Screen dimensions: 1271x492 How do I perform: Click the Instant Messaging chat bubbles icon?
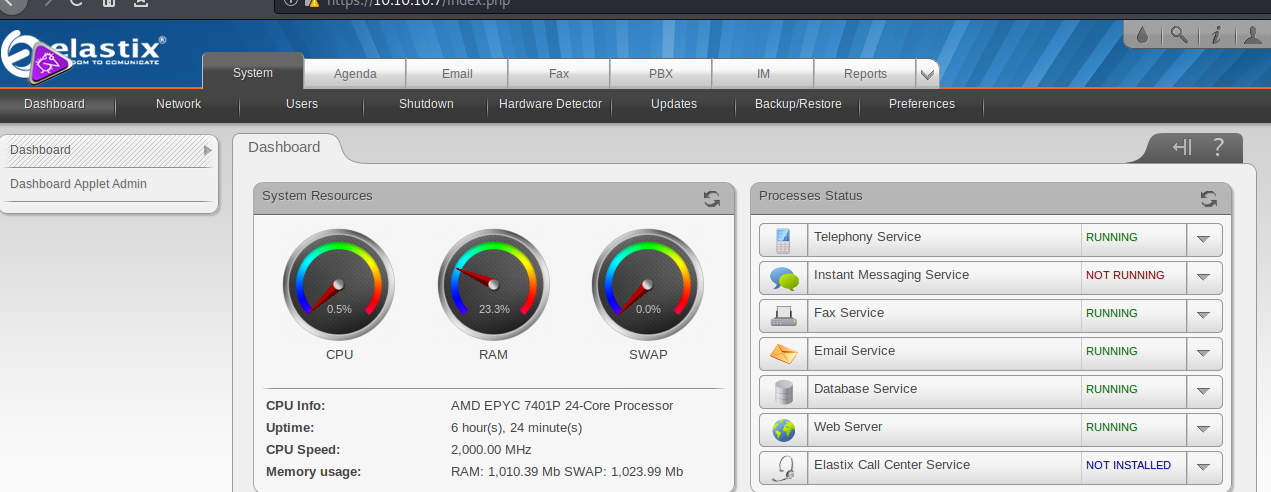pos(783,278)
